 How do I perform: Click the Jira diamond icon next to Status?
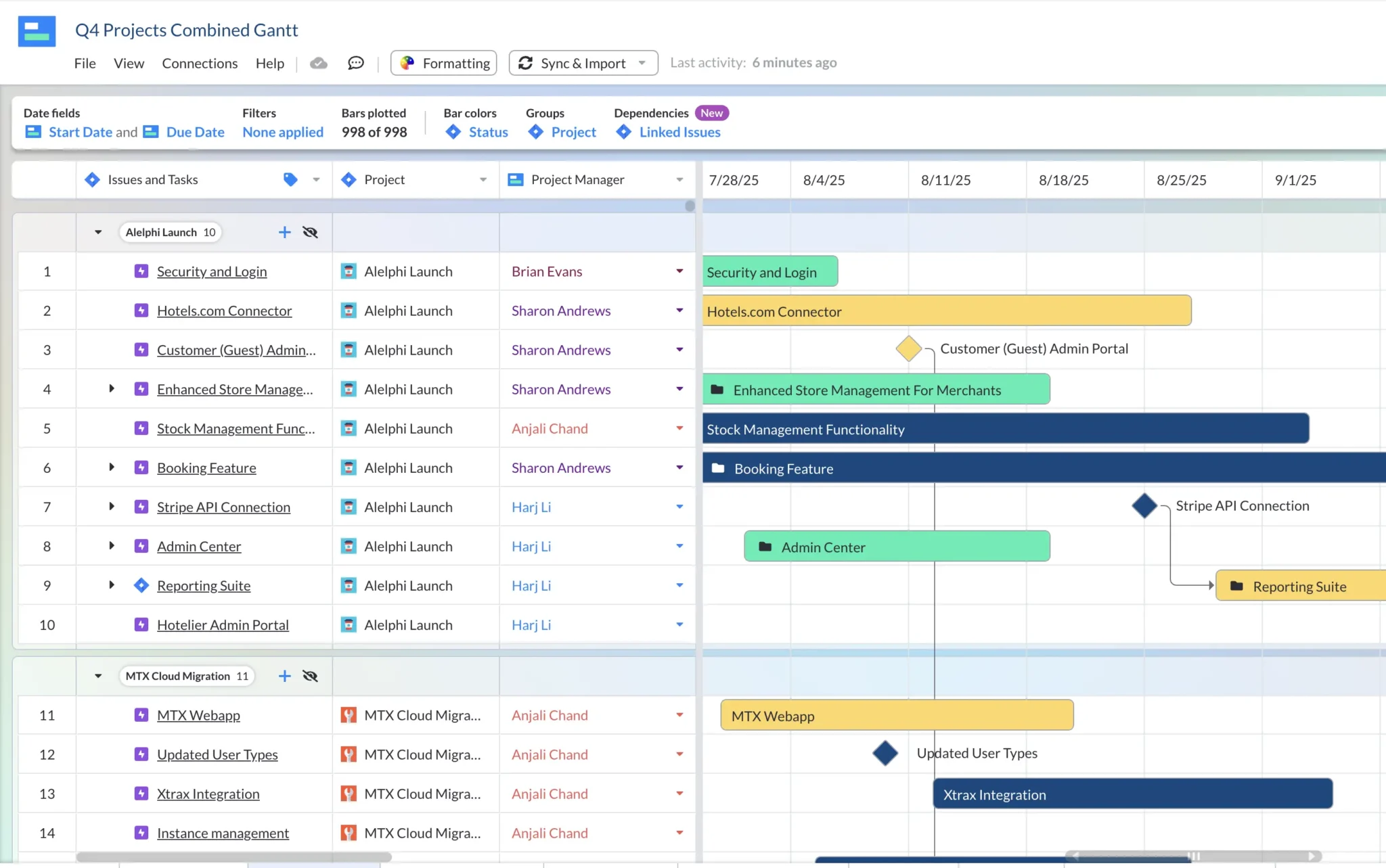(453, 132)
